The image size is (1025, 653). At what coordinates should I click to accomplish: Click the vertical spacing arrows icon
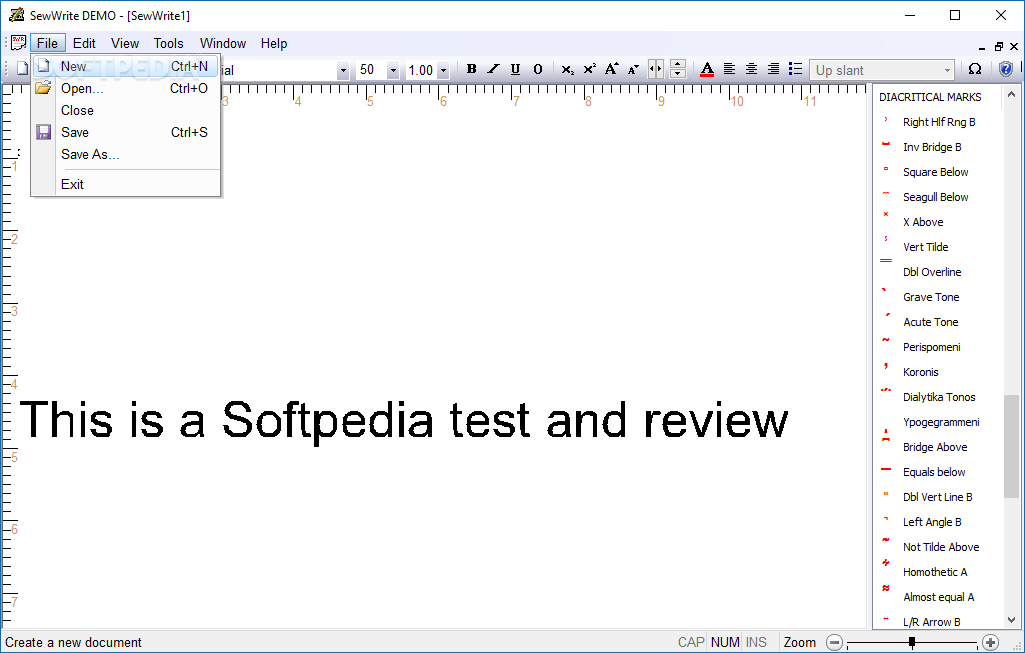678,69
